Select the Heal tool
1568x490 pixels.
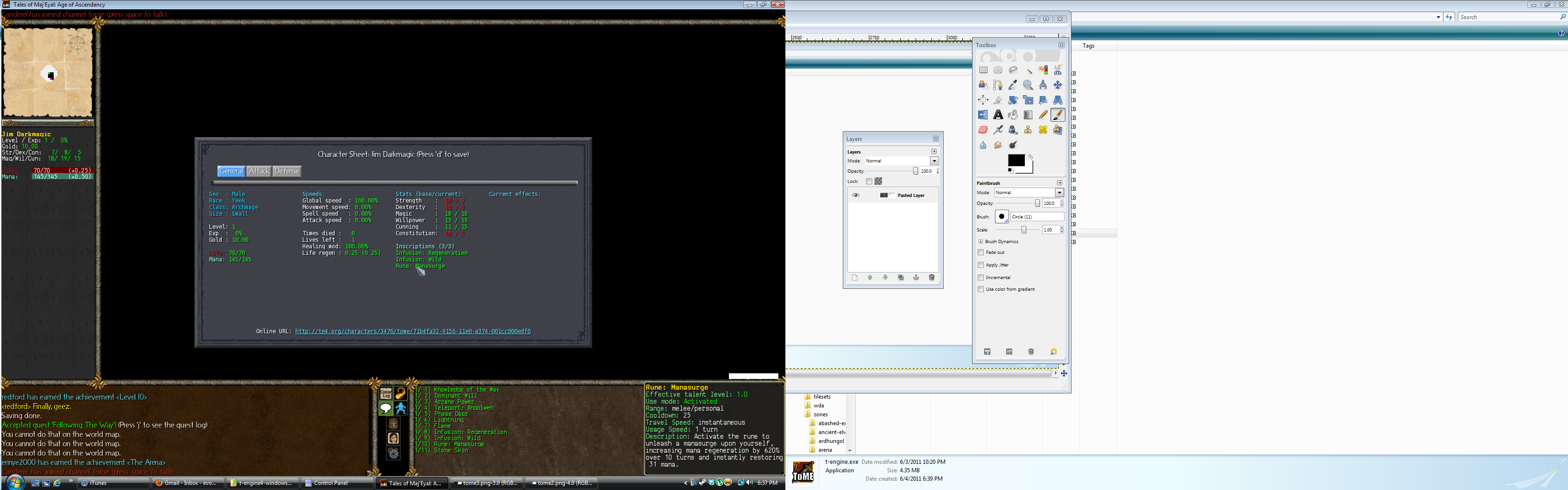tap(1043, 130)
